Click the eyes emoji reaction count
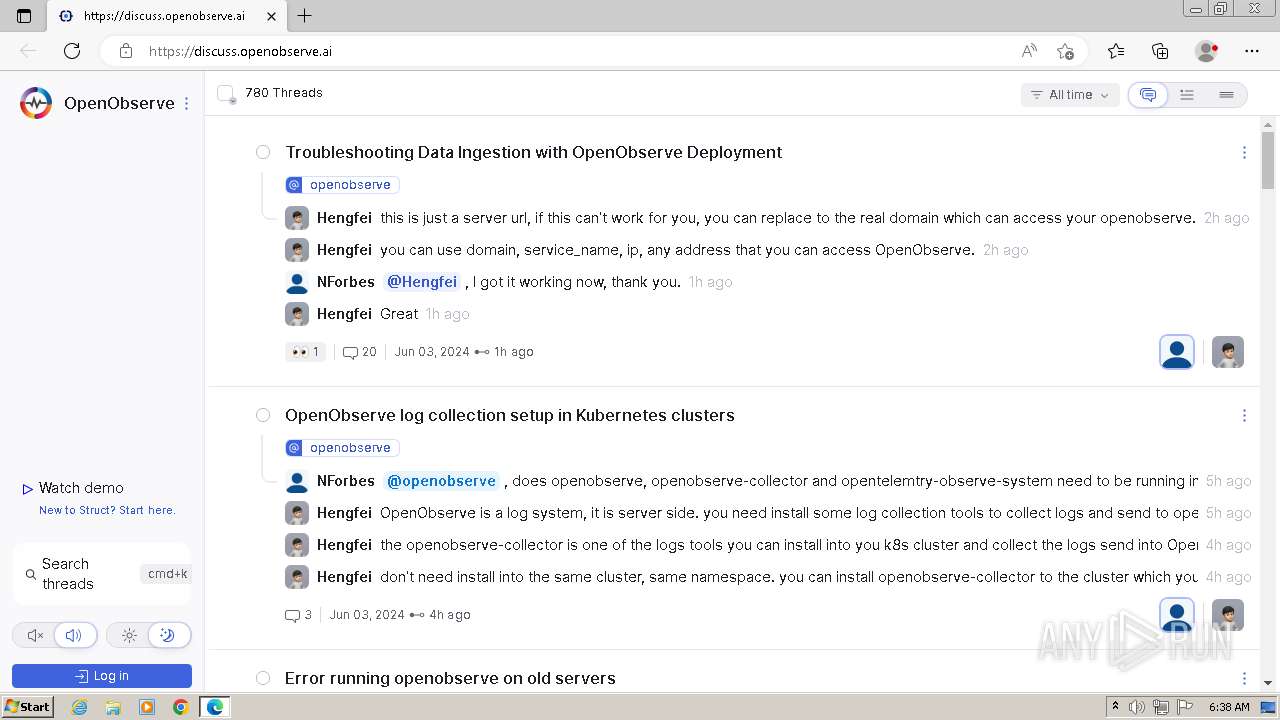 pos(305,352)
